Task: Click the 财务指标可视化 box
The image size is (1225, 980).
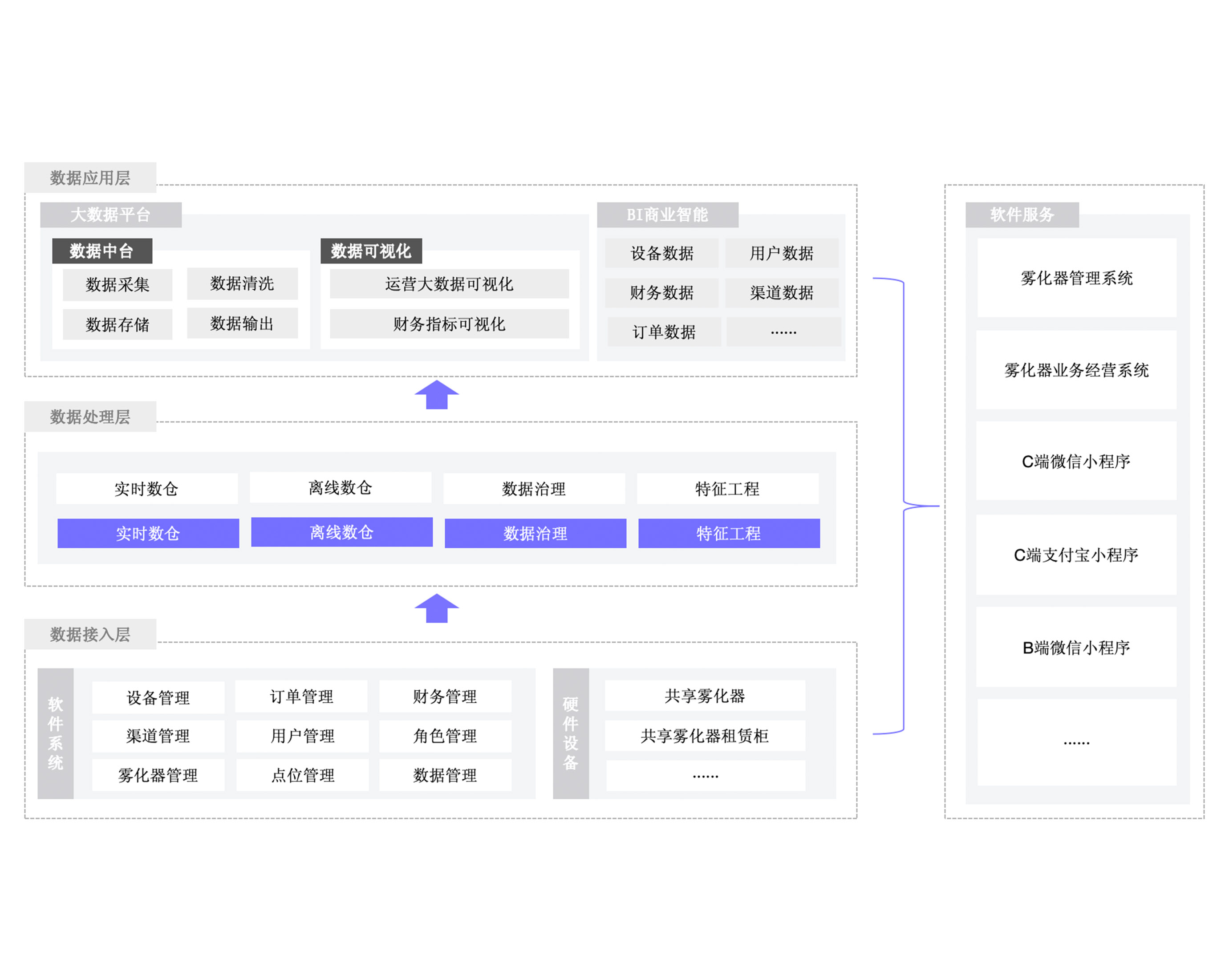Action: coord(450,324)
